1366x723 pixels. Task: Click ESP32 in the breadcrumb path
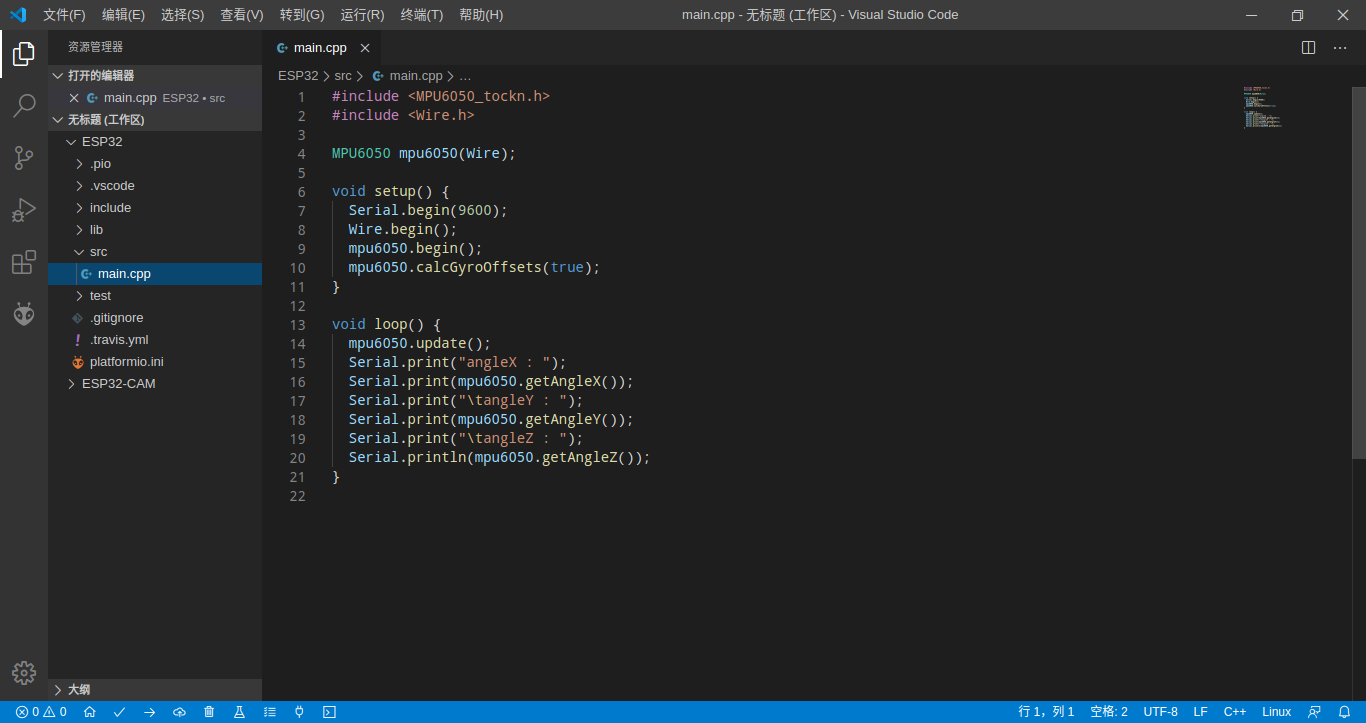click(x=298, y=76)
